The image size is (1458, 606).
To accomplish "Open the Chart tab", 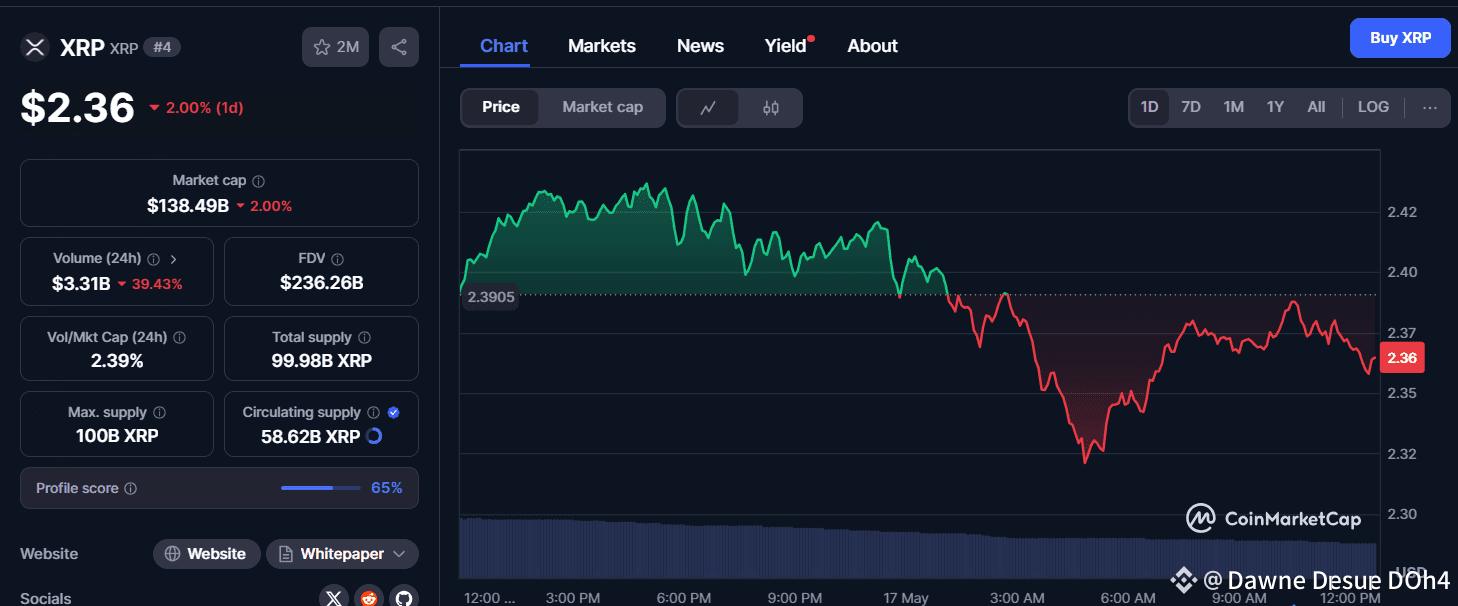I will pyautogui.click(x=504, y=46).
